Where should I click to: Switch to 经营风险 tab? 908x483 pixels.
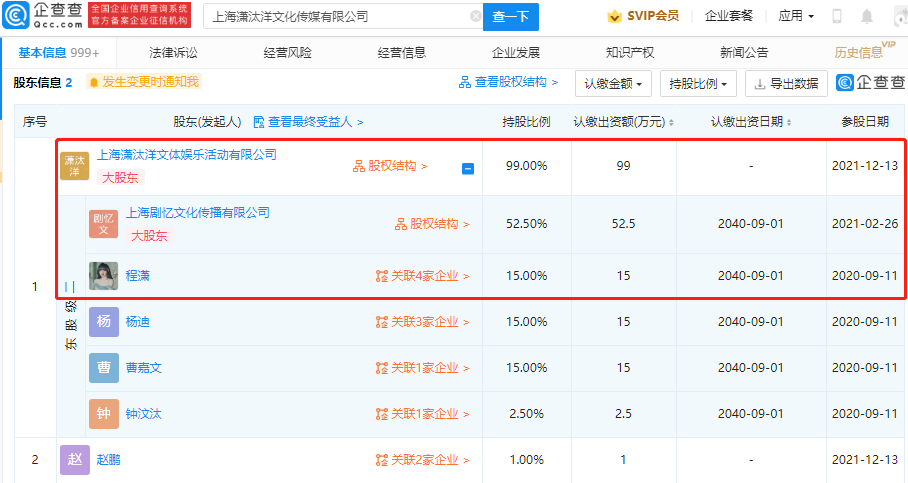point(287,53)
